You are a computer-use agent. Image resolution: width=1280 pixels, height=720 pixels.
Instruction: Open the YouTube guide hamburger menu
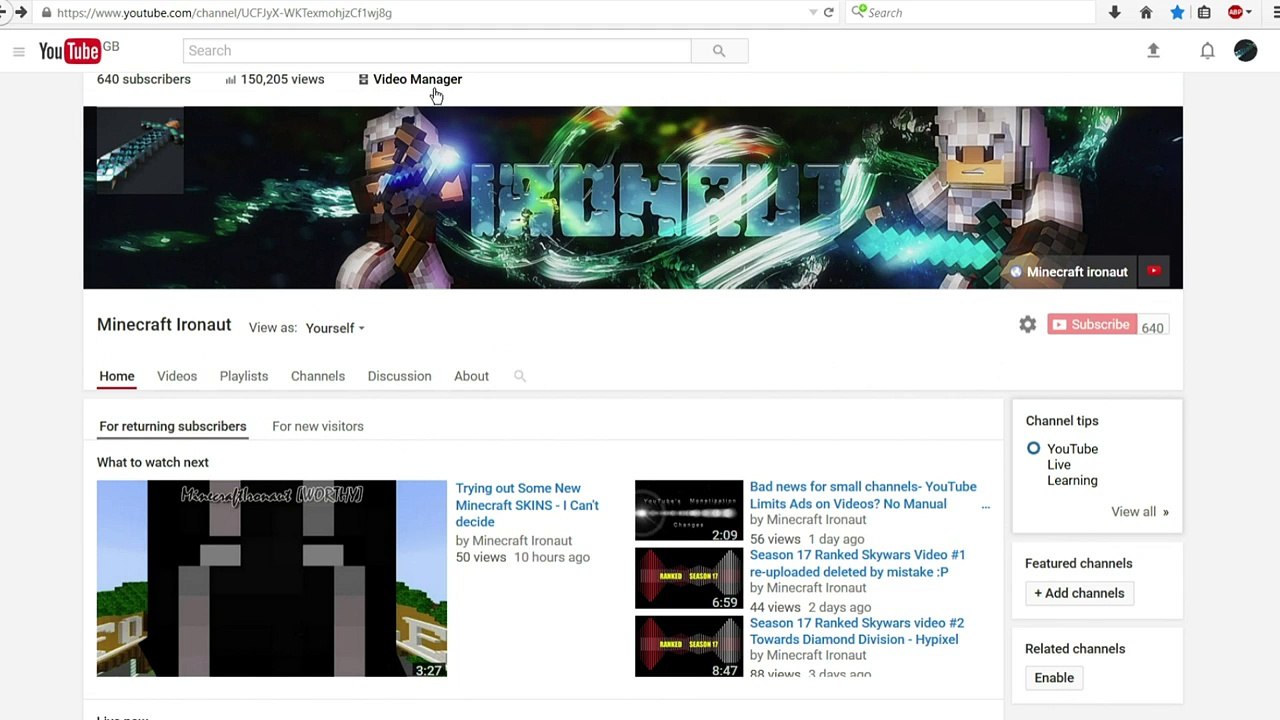pos(18,51)
